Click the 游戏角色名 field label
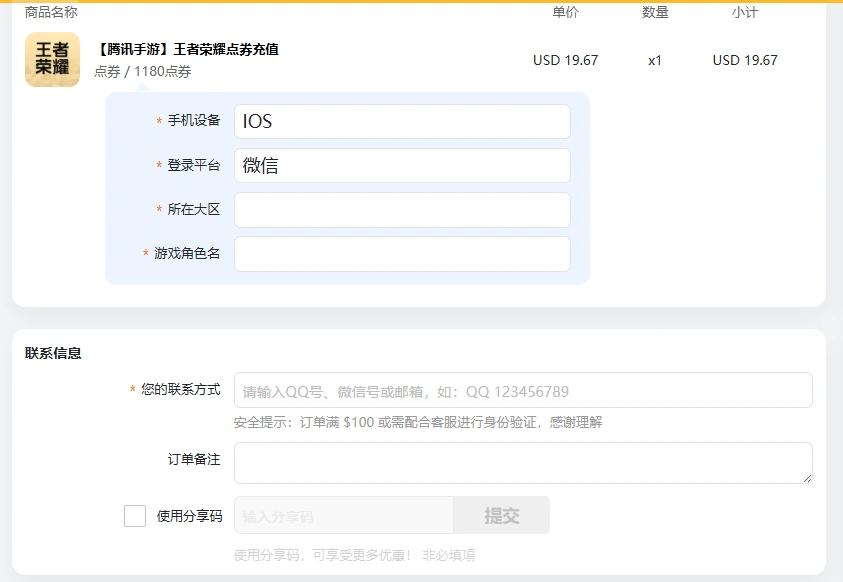The width and height of the screenshot is (843, 582). click(x=187, y=253)
